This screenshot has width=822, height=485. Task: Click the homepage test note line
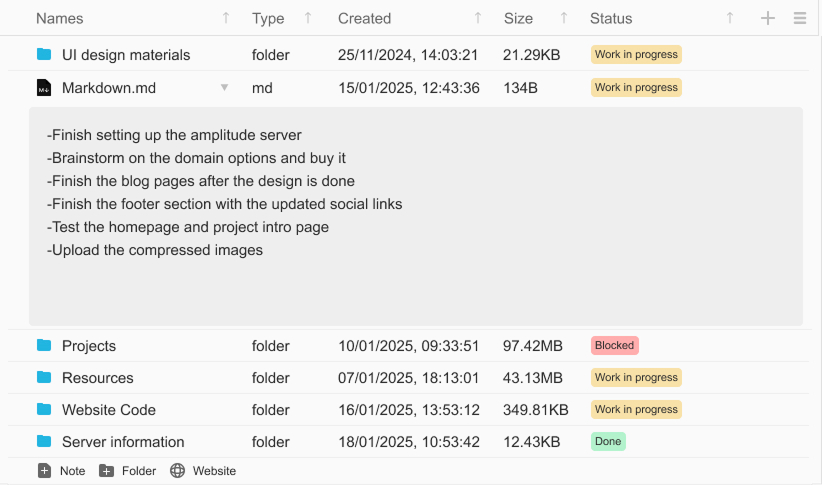point(188,227)
